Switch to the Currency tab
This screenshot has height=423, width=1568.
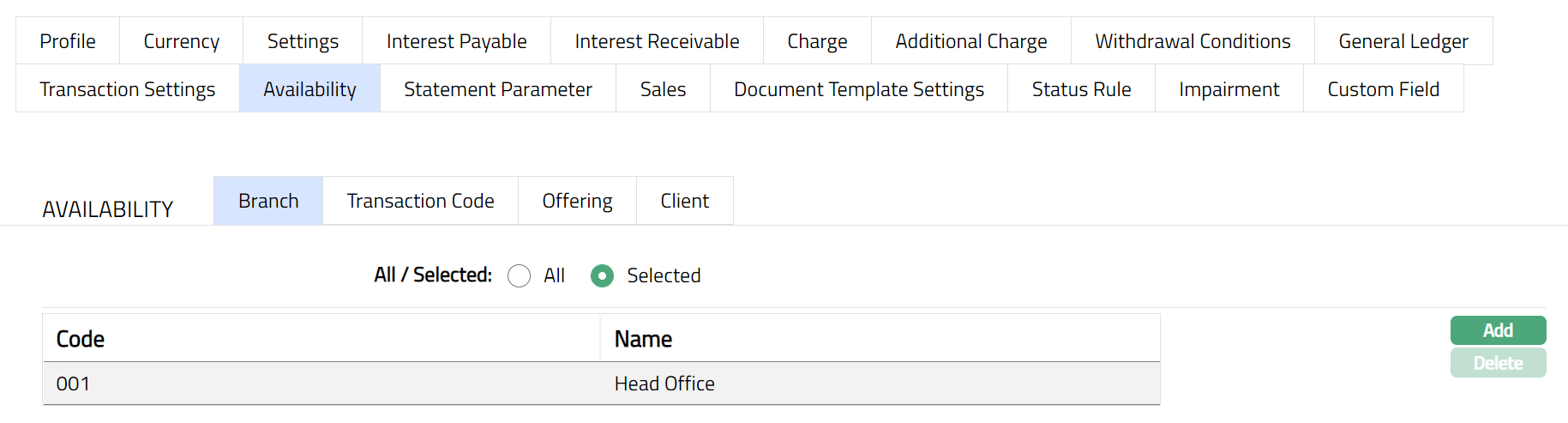pos(181,41)
